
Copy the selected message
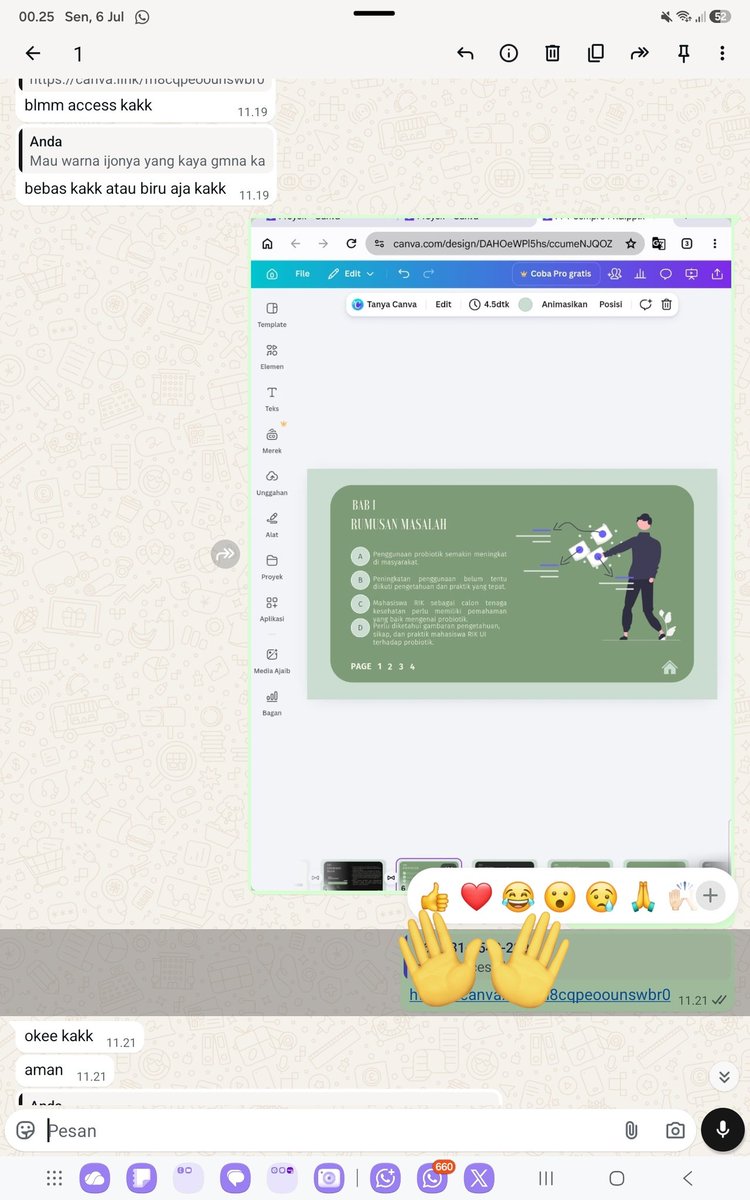[x=596, y=54]
